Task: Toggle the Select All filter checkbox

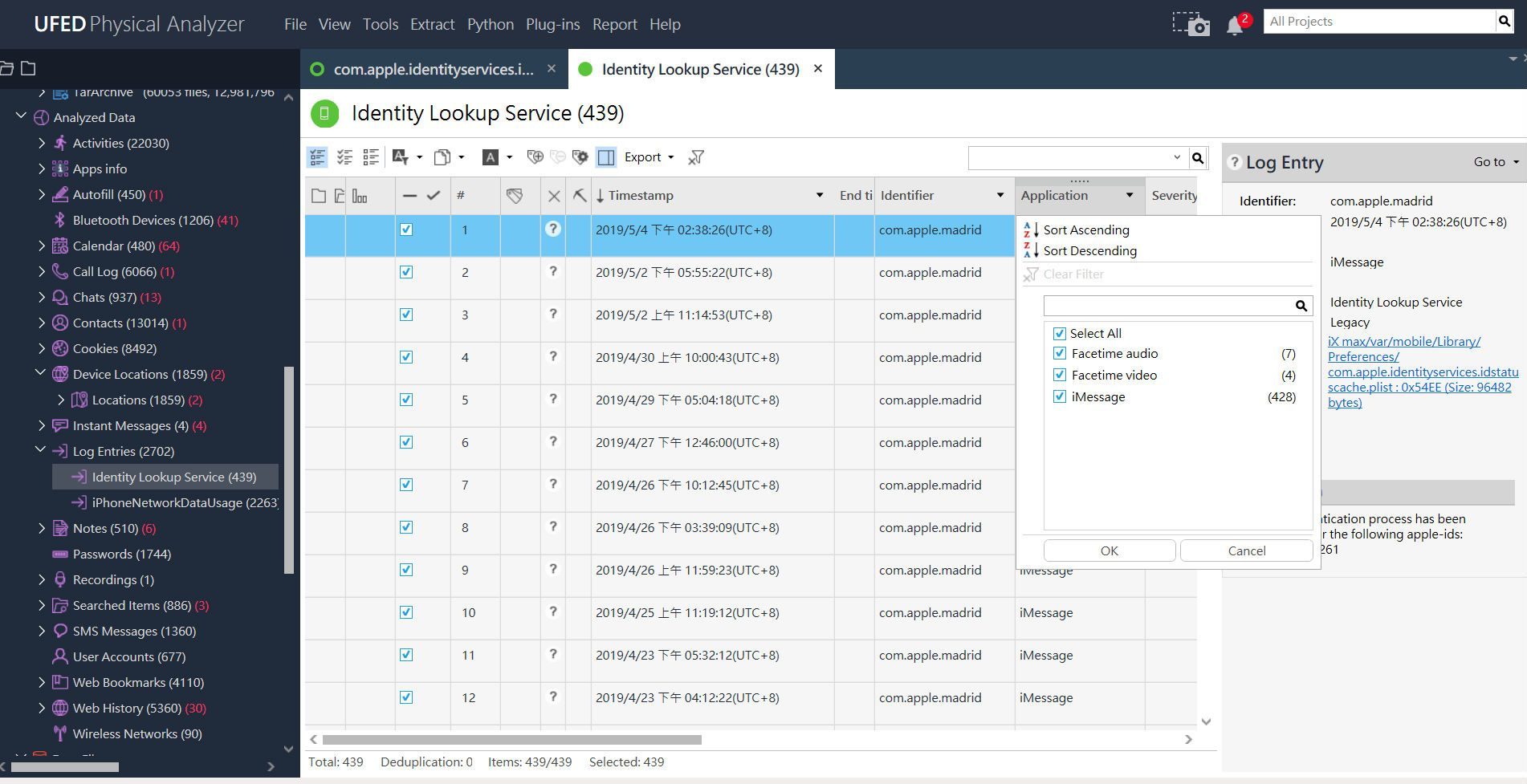Action: [x=1060, y=333]
